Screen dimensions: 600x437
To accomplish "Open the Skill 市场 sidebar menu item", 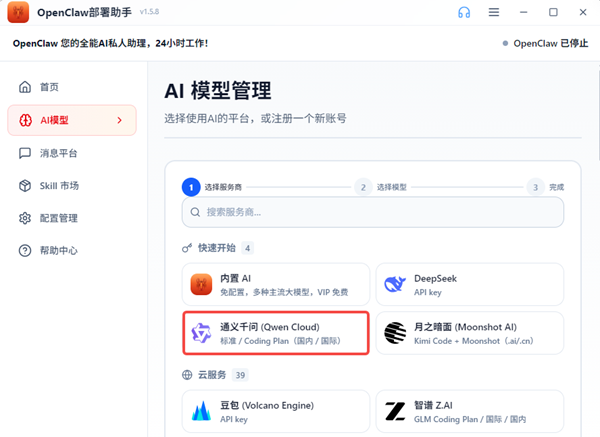I will pyautogui.click(x=72, y=186).
